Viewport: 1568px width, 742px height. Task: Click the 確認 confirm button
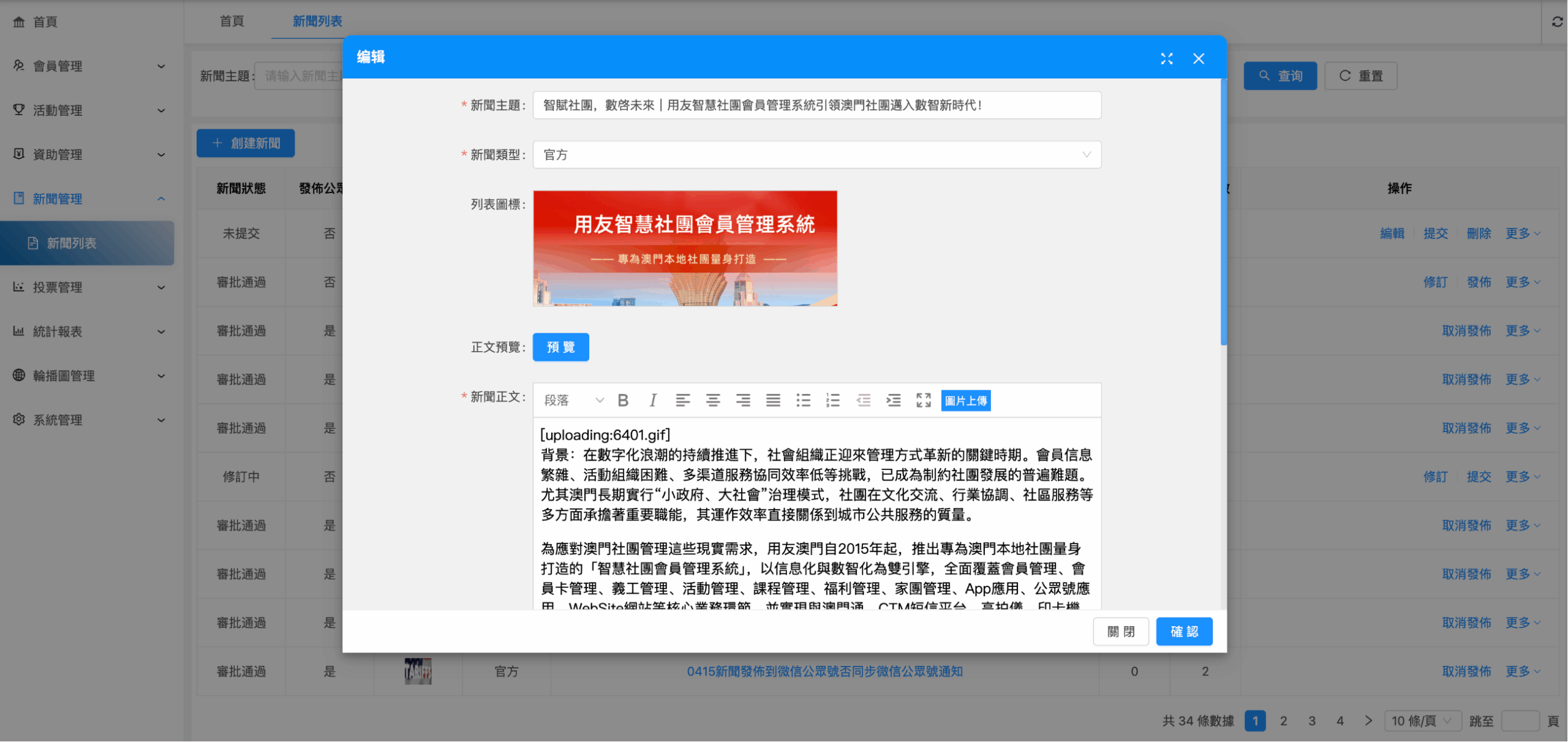(1183, 632)
